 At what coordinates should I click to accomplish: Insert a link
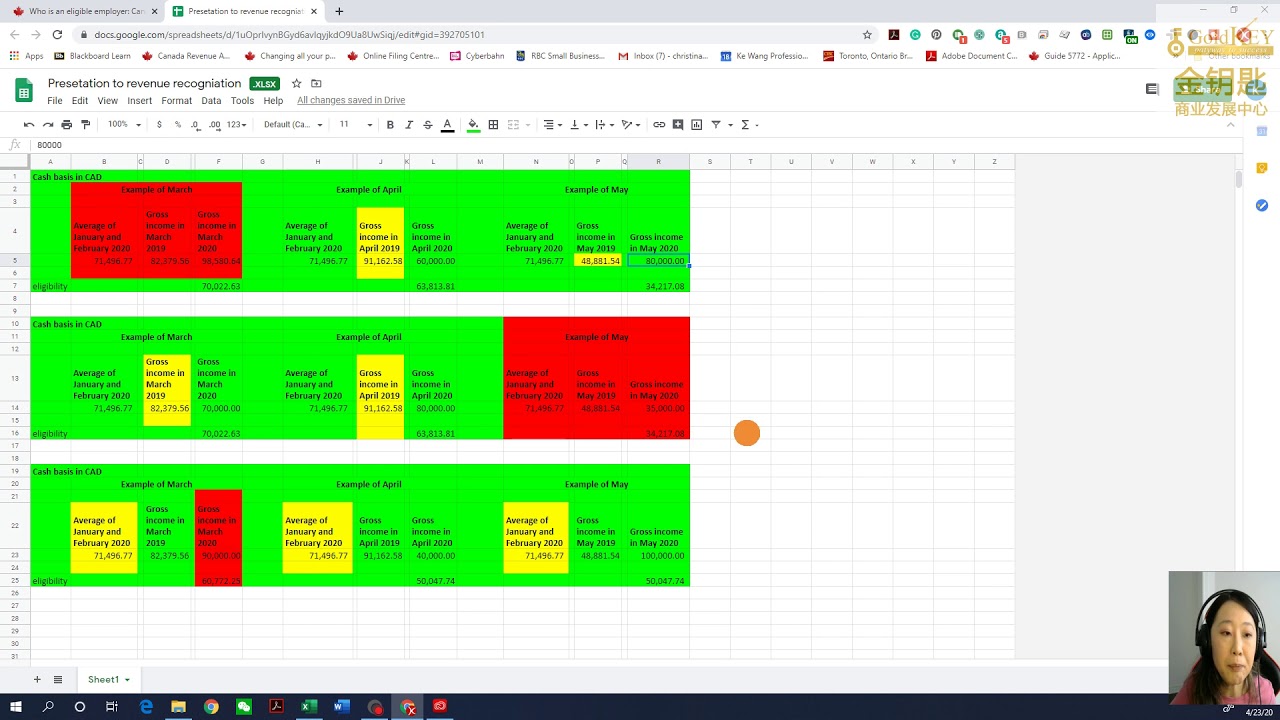click(x=659, y=125)
